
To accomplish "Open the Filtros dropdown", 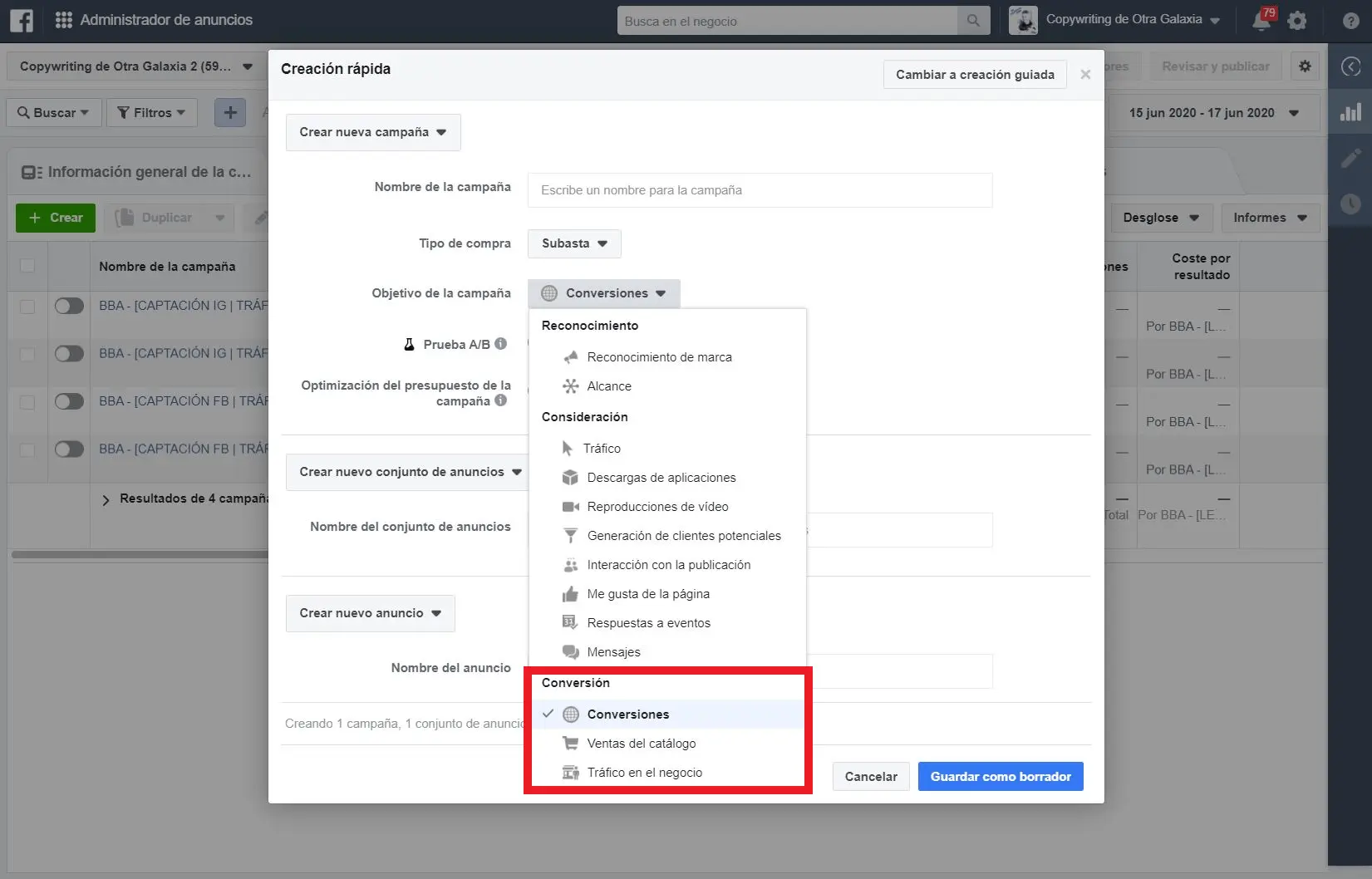I will (152, 113).
